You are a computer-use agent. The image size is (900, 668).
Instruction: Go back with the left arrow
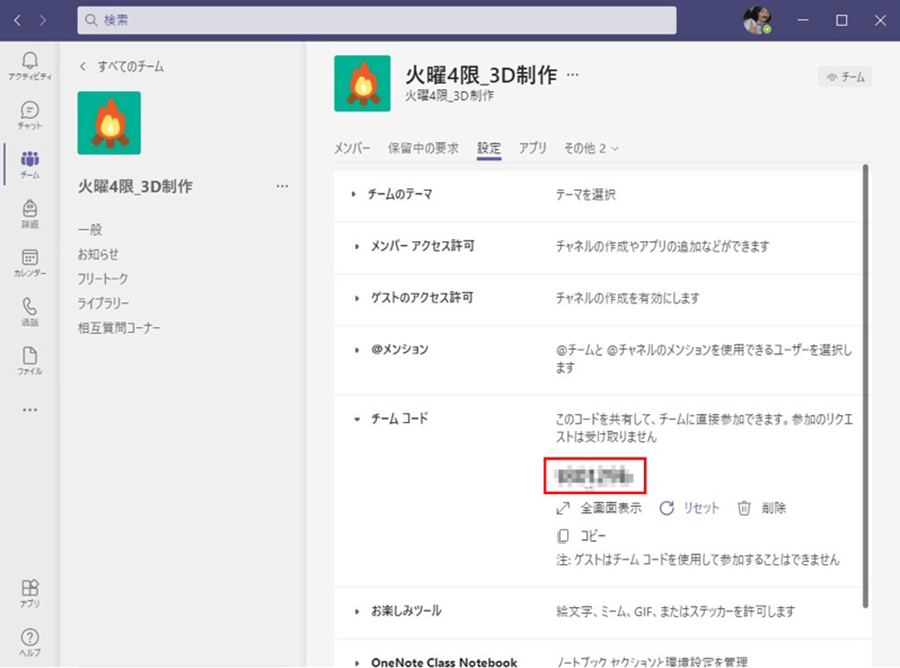point(17,21)
